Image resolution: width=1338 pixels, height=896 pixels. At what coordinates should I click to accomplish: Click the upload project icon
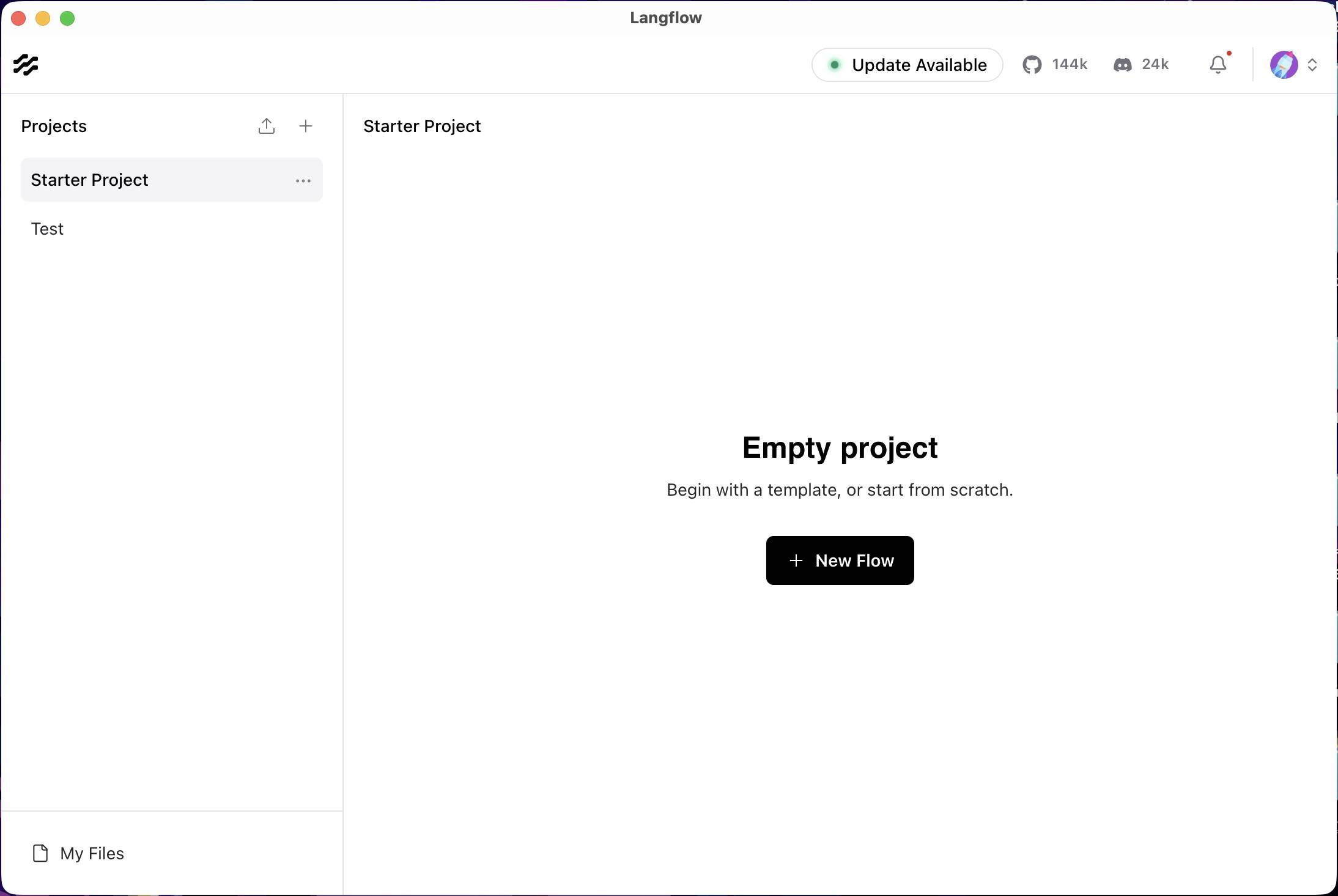pos(267,126)
